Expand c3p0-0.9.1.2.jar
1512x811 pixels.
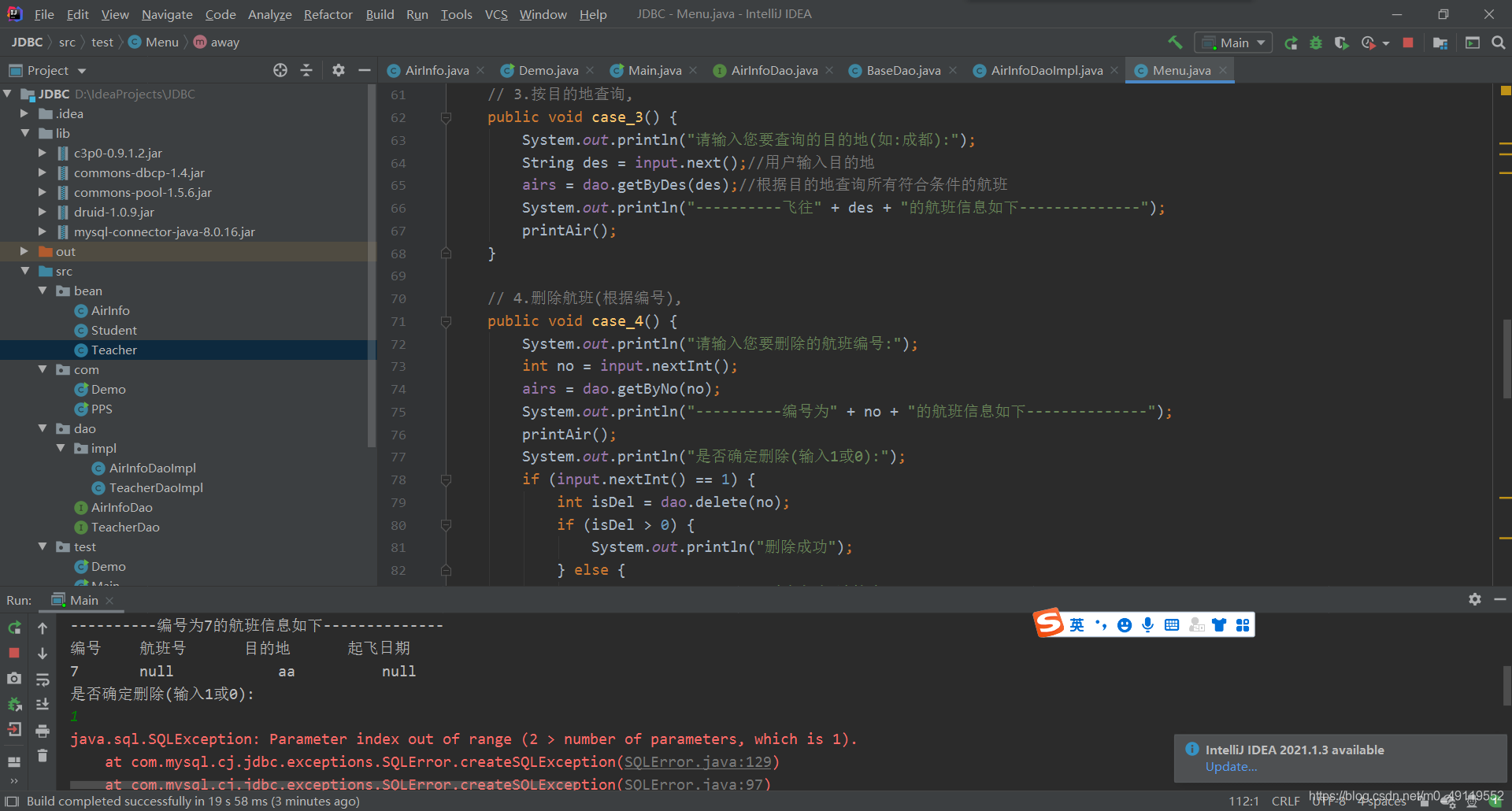[x=43, y=153]
